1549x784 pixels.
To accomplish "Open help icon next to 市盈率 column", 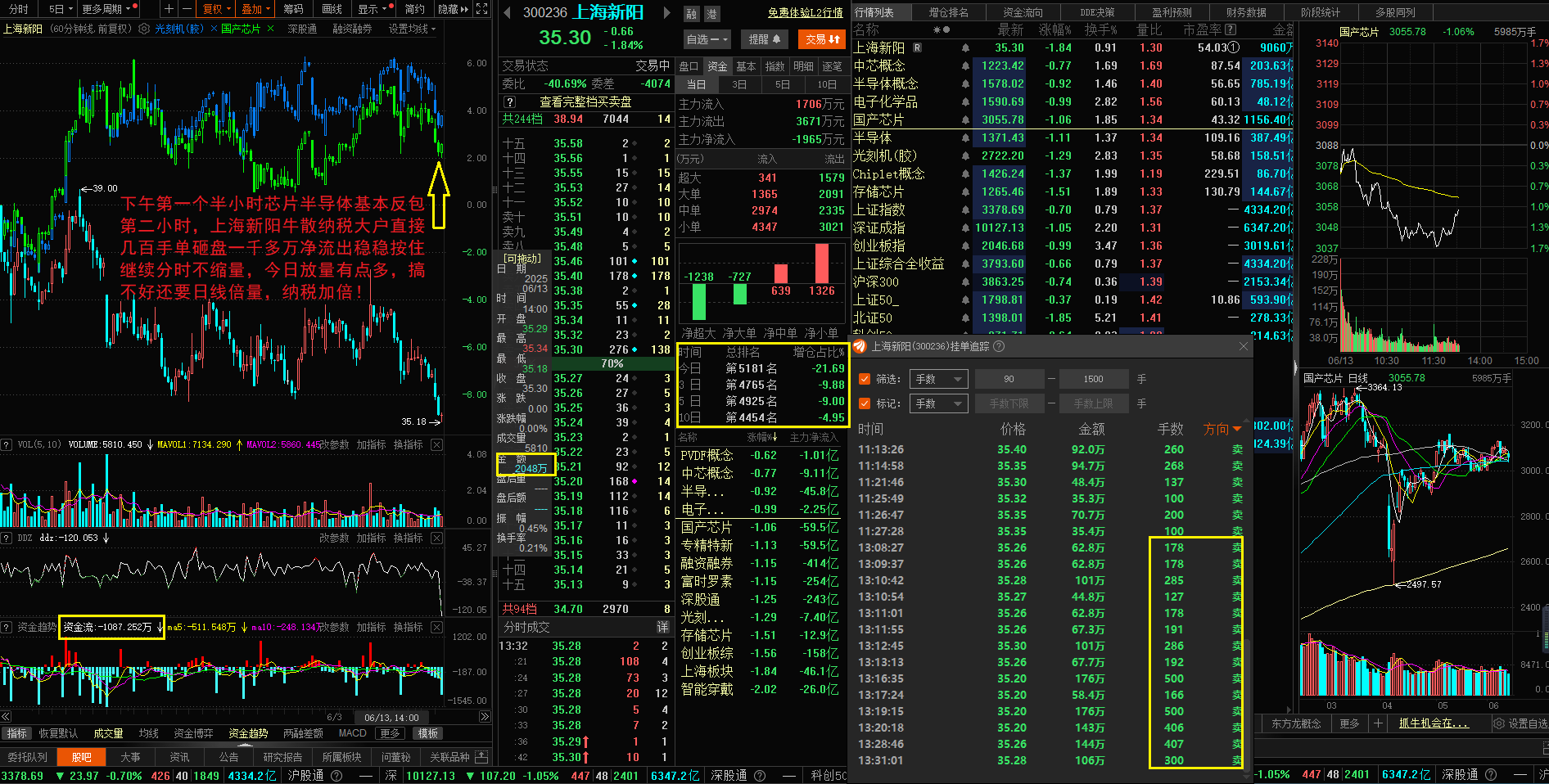I will pos(1230,29).
